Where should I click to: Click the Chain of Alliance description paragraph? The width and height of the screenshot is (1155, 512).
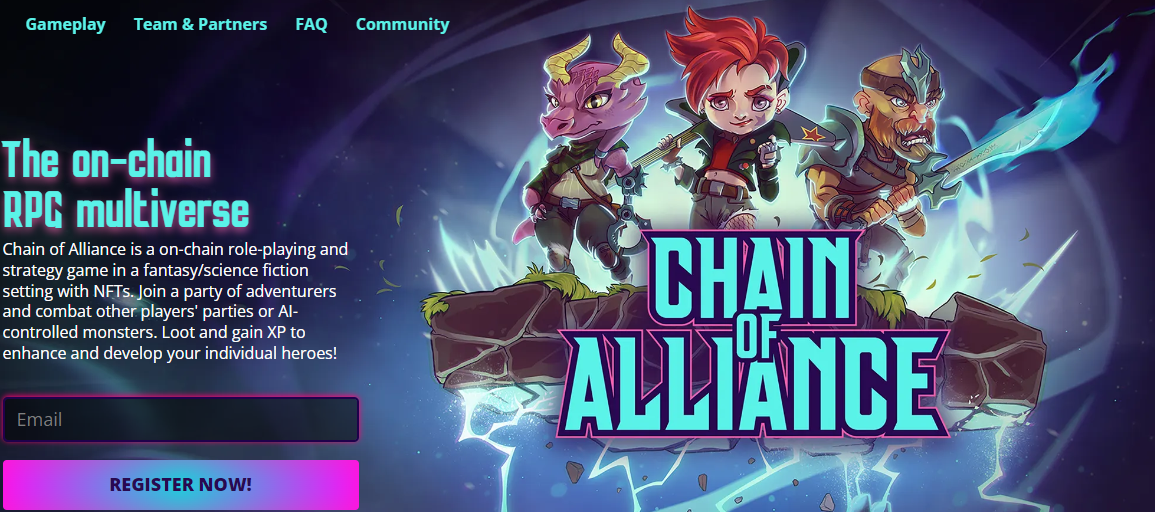coord(175,301)
